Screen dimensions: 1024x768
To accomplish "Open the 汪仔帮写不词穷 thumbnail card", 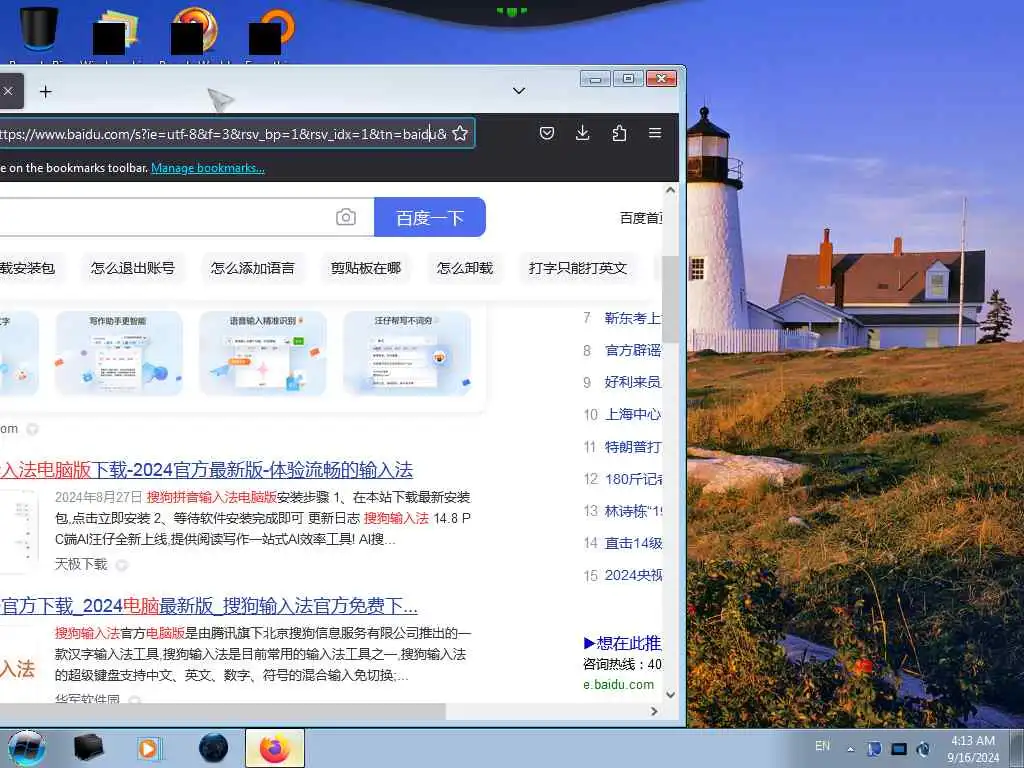I will (x=407, y=353).
